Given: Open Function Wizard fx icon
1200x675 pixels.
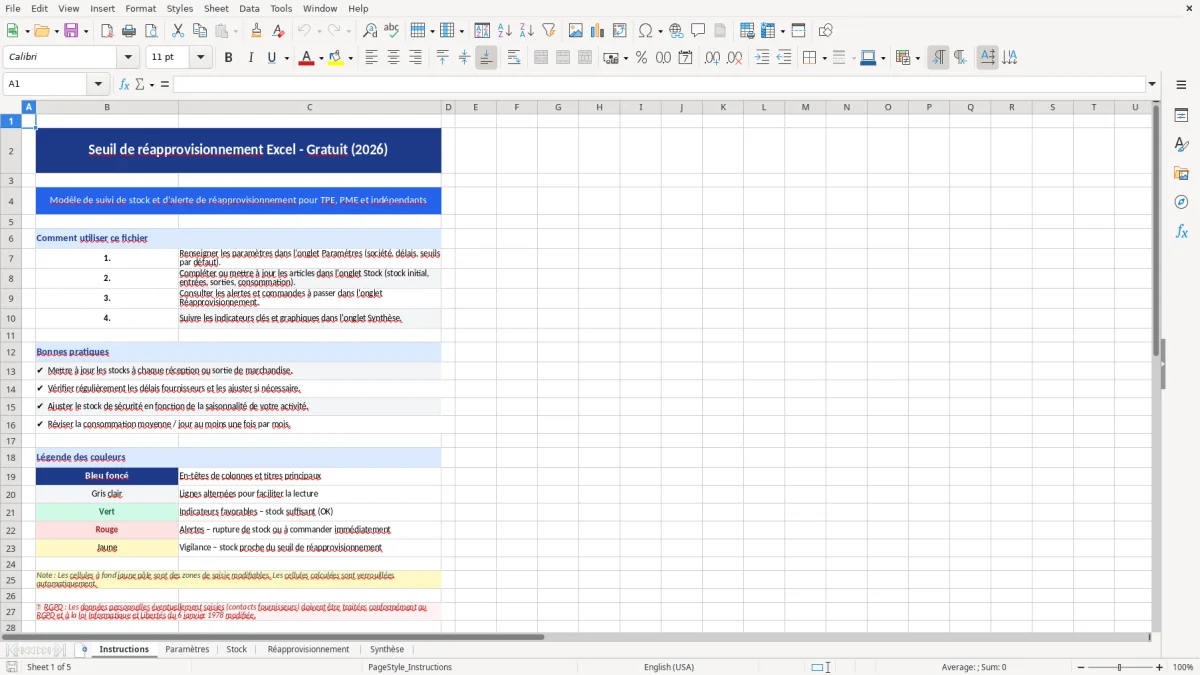Looking at the screenshot, I should [125, 84].
